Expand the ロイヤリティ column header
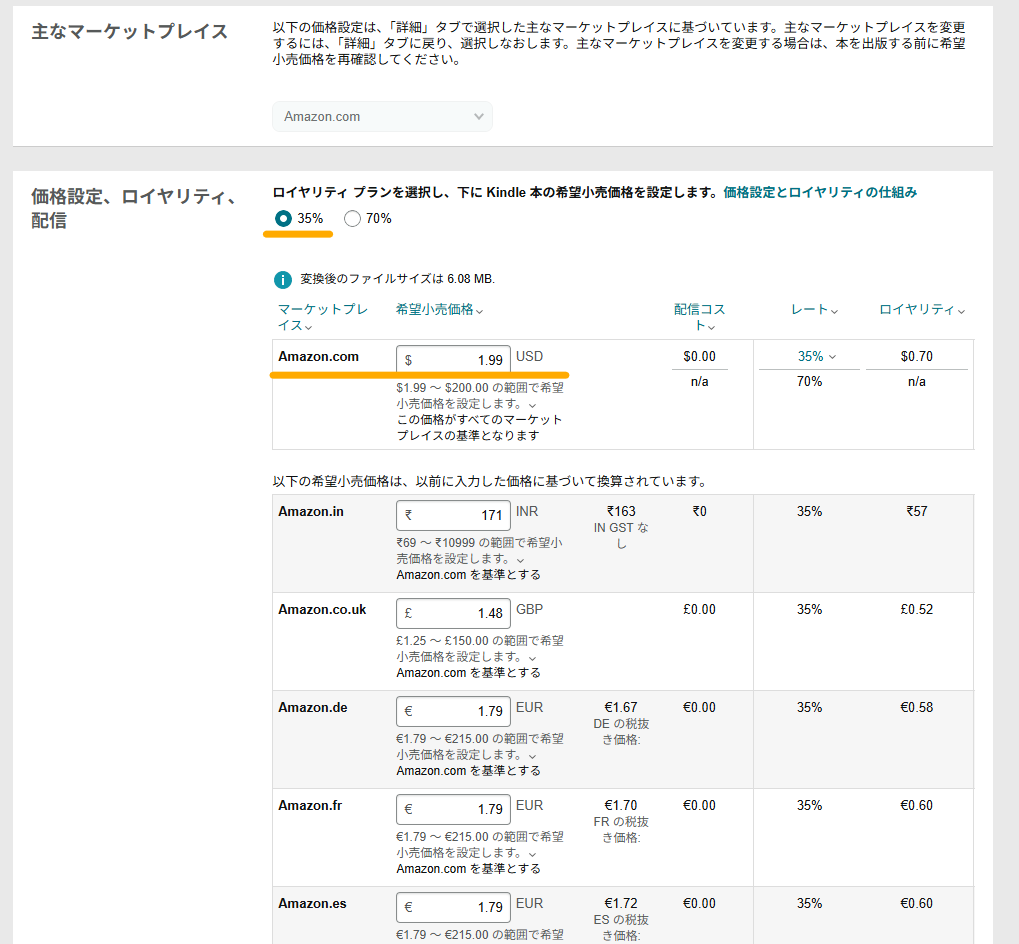 click(922, 310)
